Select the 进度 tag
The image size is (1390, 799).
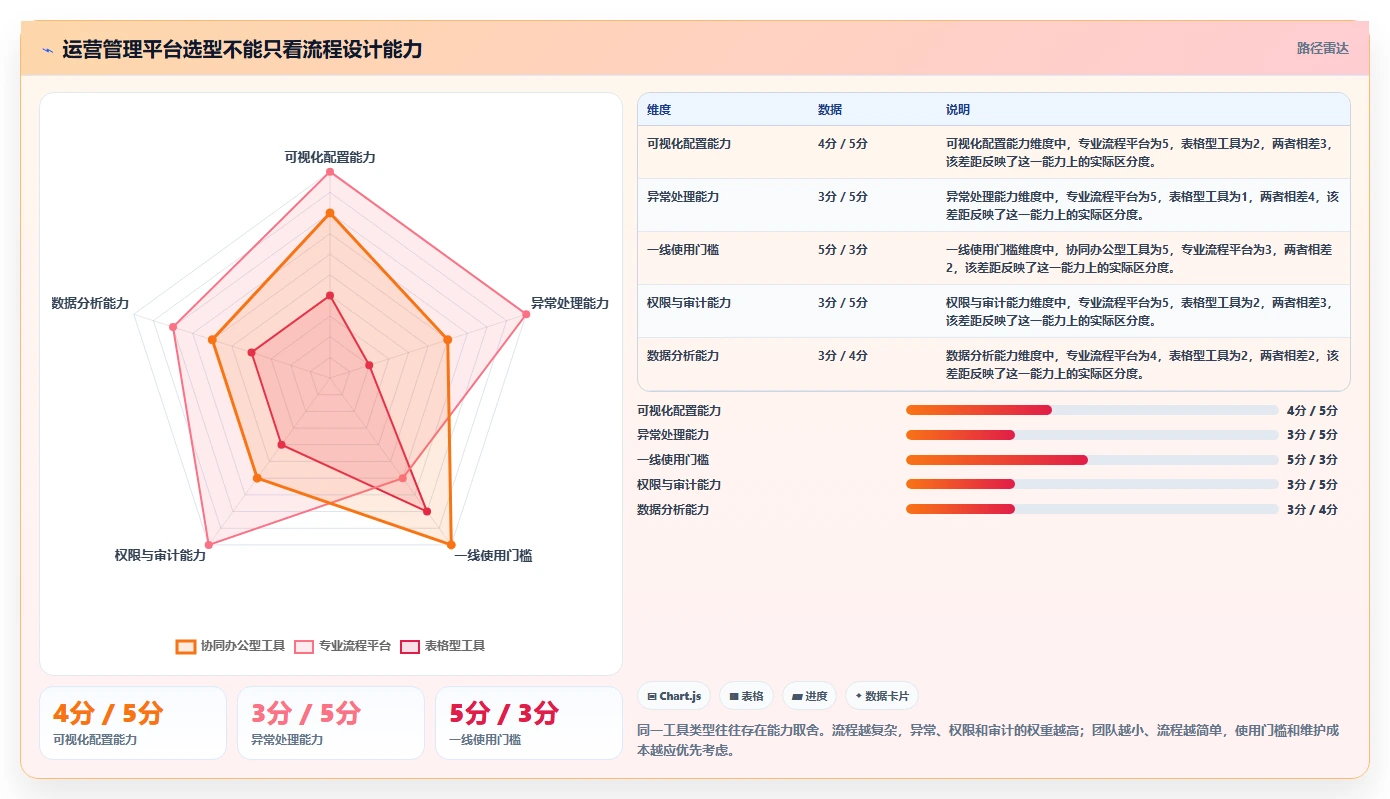809,696
